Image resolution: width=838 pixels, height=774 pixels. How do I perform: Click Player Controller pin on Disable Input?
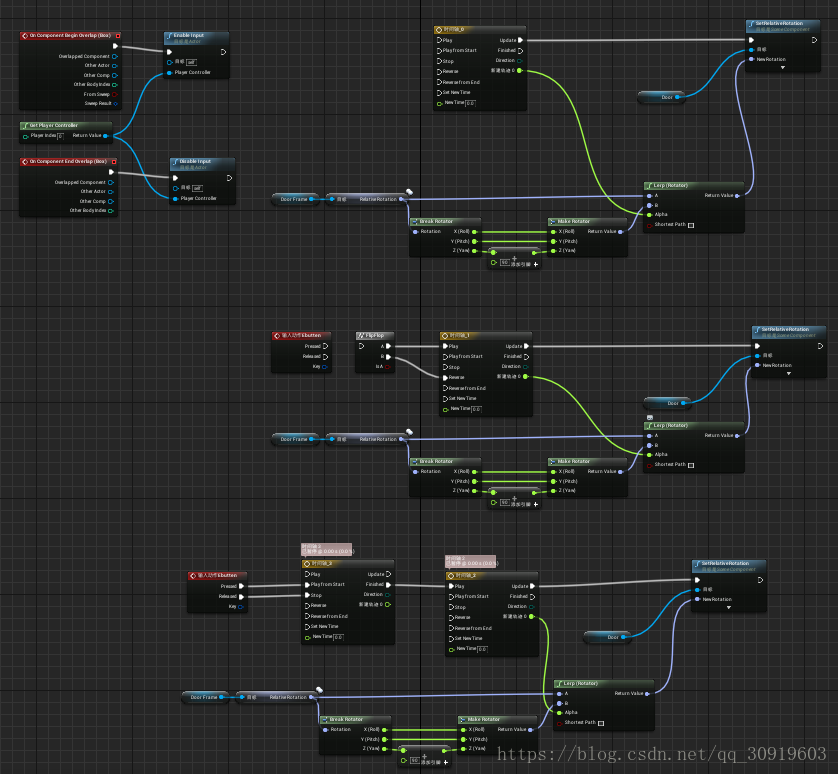(x=175, y=198)
